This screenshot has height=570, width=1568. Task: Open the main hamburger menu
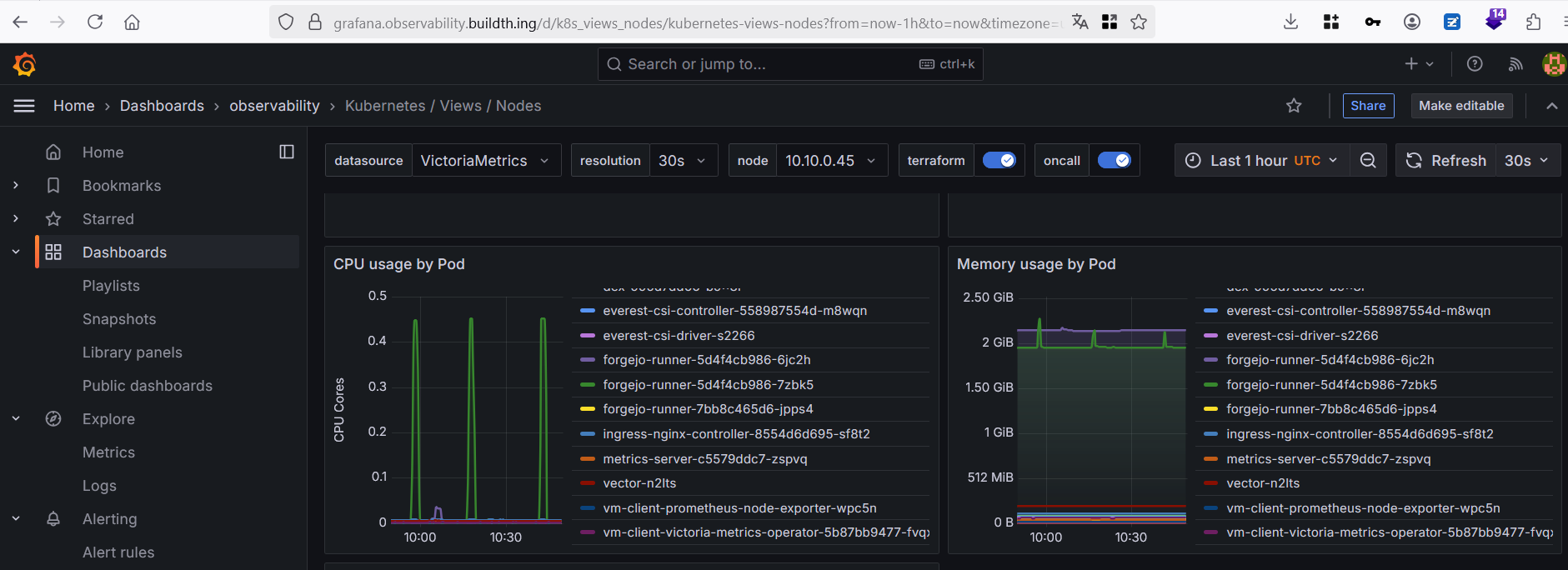24,106
